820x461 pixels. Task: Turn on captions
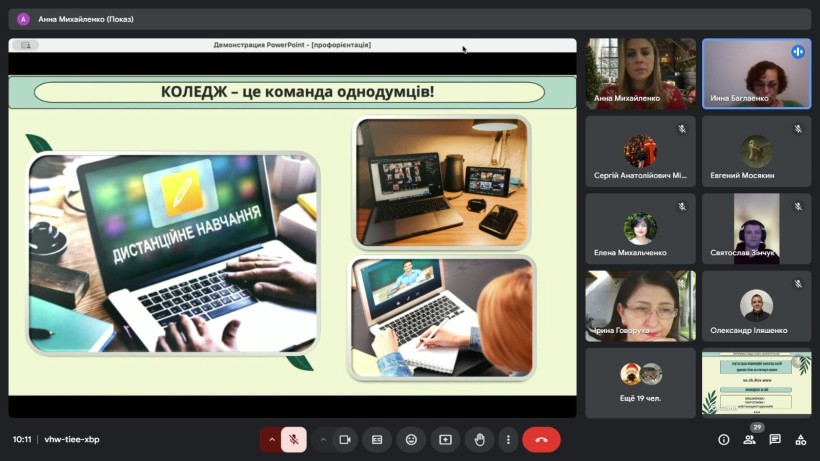point(377,440)
